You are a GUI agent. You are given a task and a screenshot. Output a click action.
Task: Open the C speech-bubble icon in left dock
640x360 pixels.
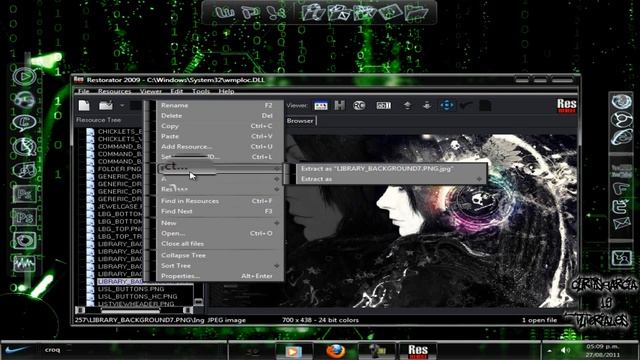24,123
